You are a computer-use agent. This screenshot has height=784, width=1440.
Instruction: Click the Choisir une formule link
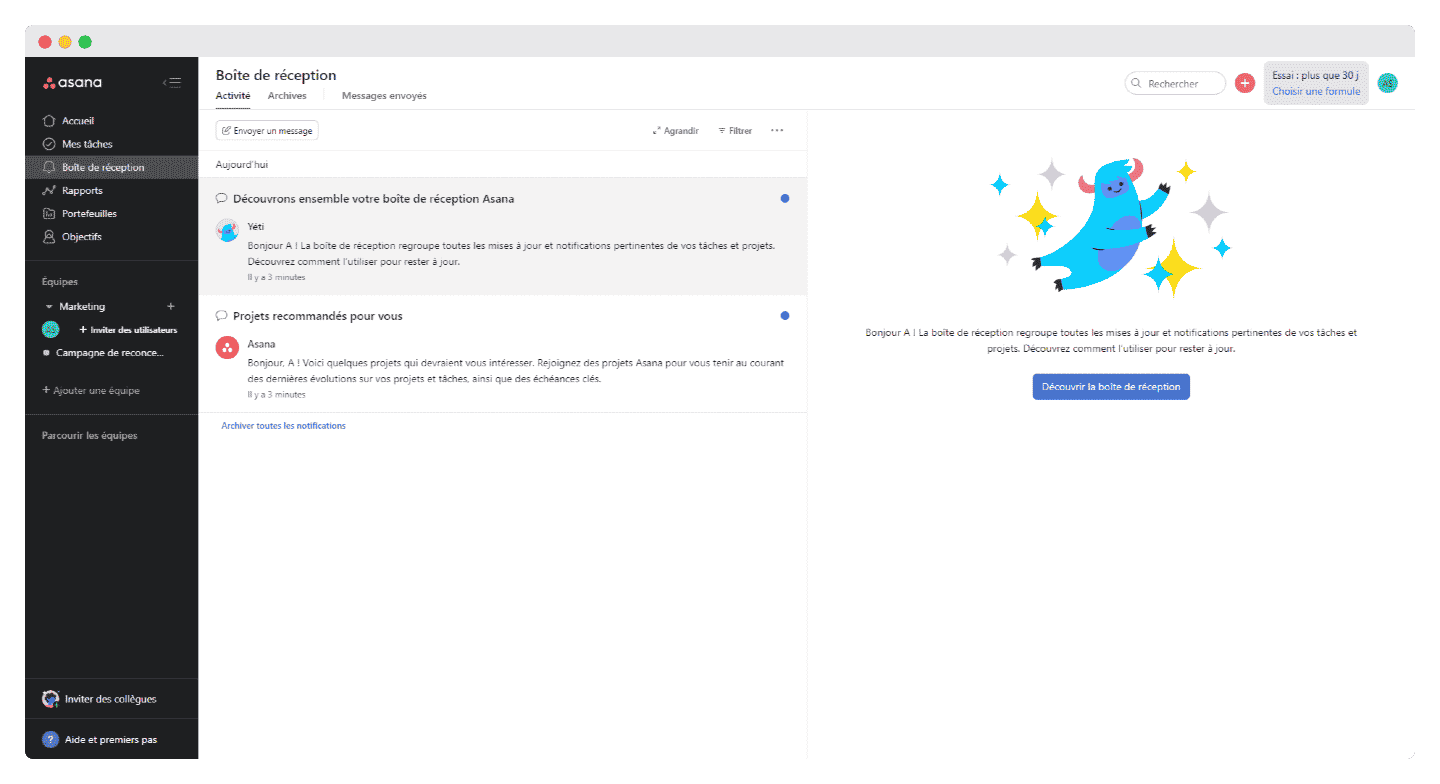coord(1316,91)
